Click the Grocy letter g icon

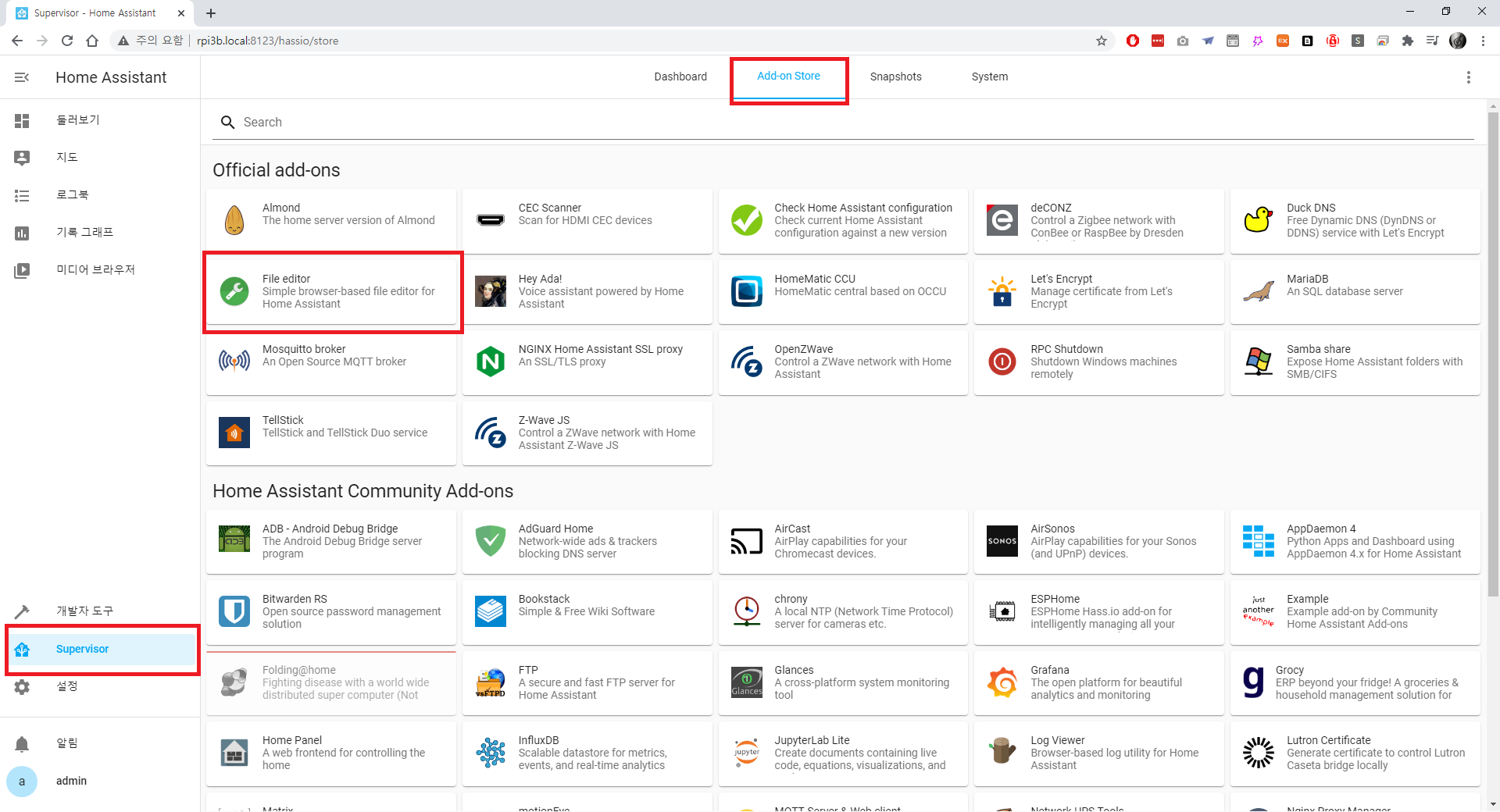1253,682
